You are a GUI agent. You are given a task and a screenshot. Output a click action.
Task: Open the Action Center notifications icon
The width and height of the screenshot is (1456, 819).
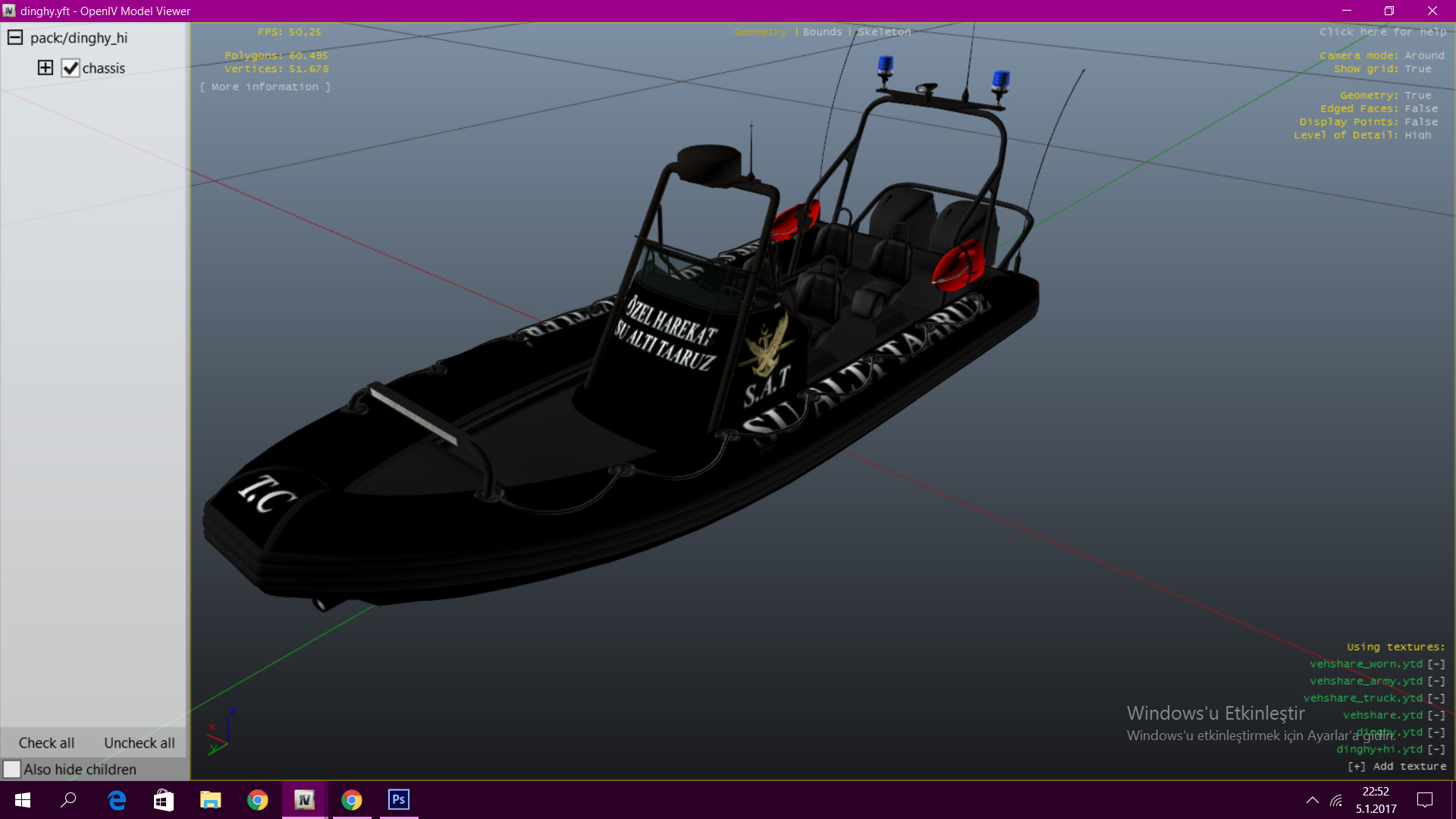[1424, 800]
